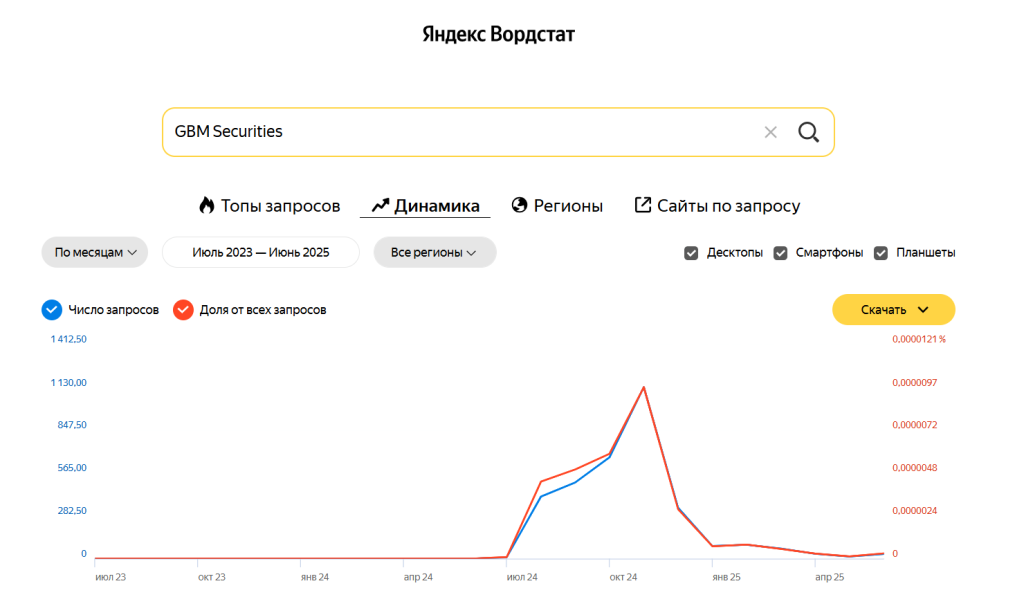This screenshot has width=1024, height=606.
Task: Click the globe icon beside Регионы
Action: coord(519,205)
